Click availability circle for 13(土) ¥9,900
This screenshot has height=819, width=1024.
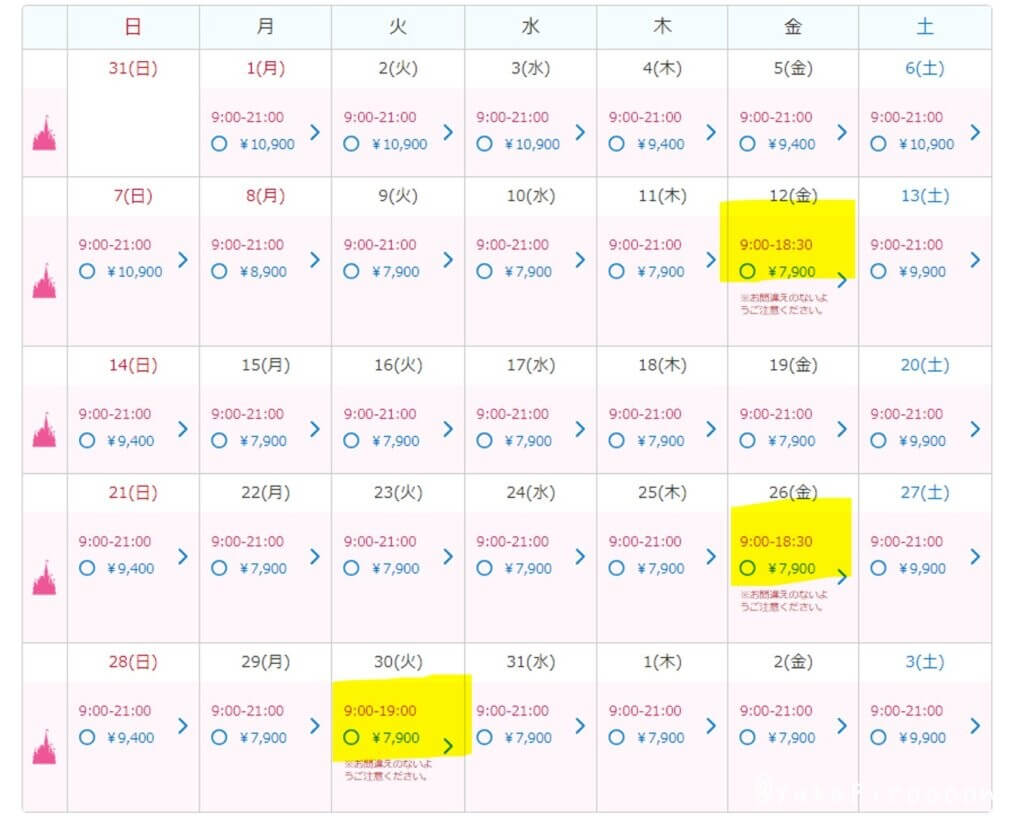pyautogui.click(x=878, y=271)
